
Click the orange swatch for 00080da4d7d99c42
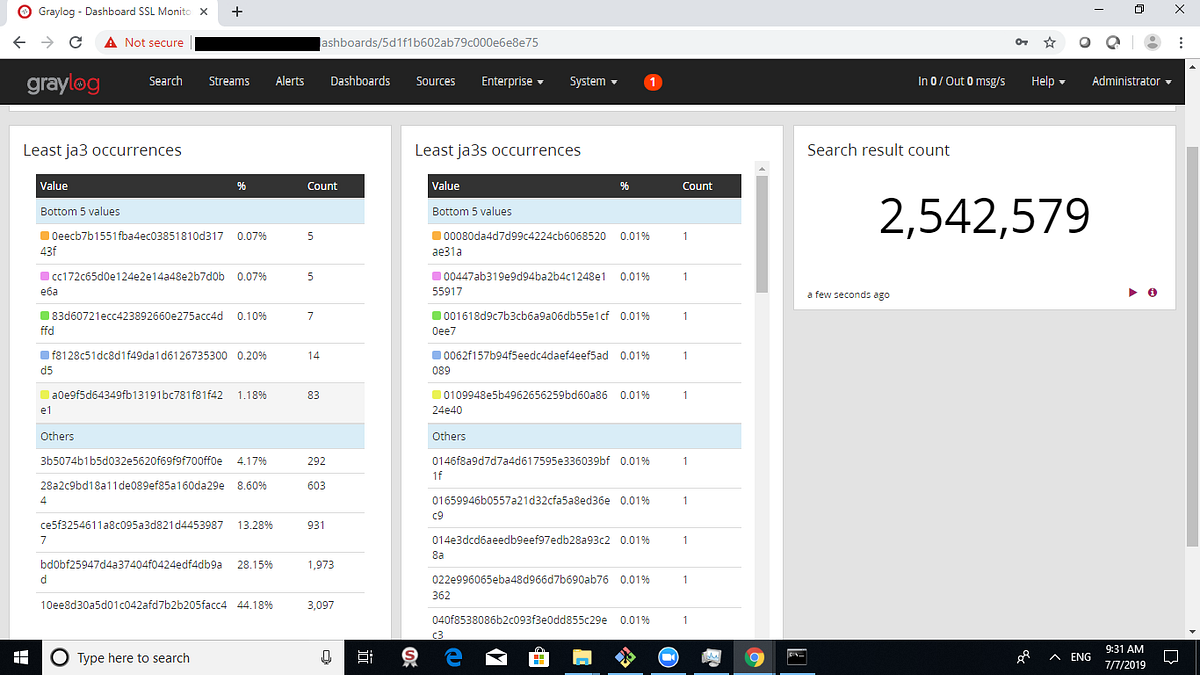(x=436, y=236)
